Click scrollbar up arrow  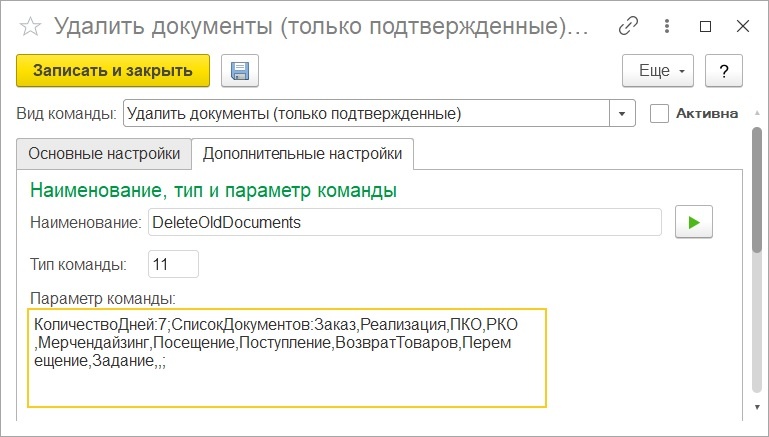[x=758, y=113]
